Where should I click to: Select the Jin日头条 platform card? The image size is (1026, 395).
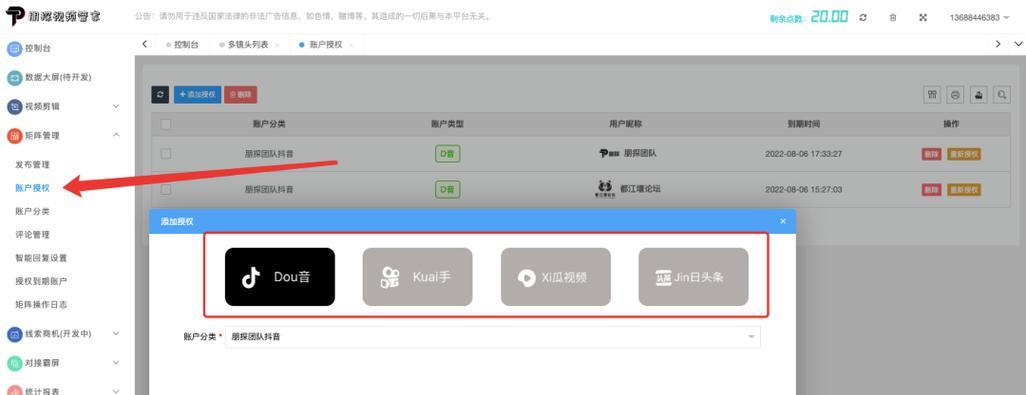coord(694,277)
